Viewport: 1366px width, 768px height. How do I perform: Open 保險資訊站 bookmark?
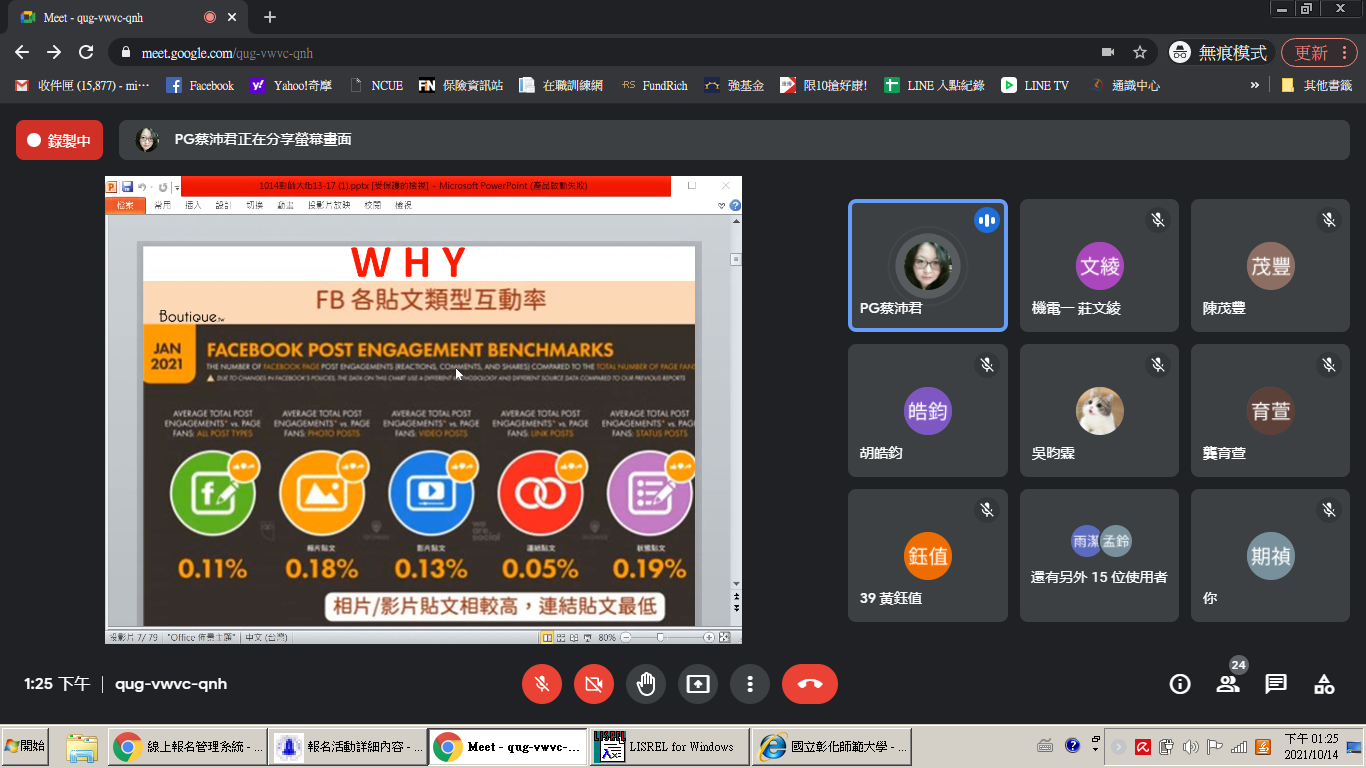(x=460, y=86)
